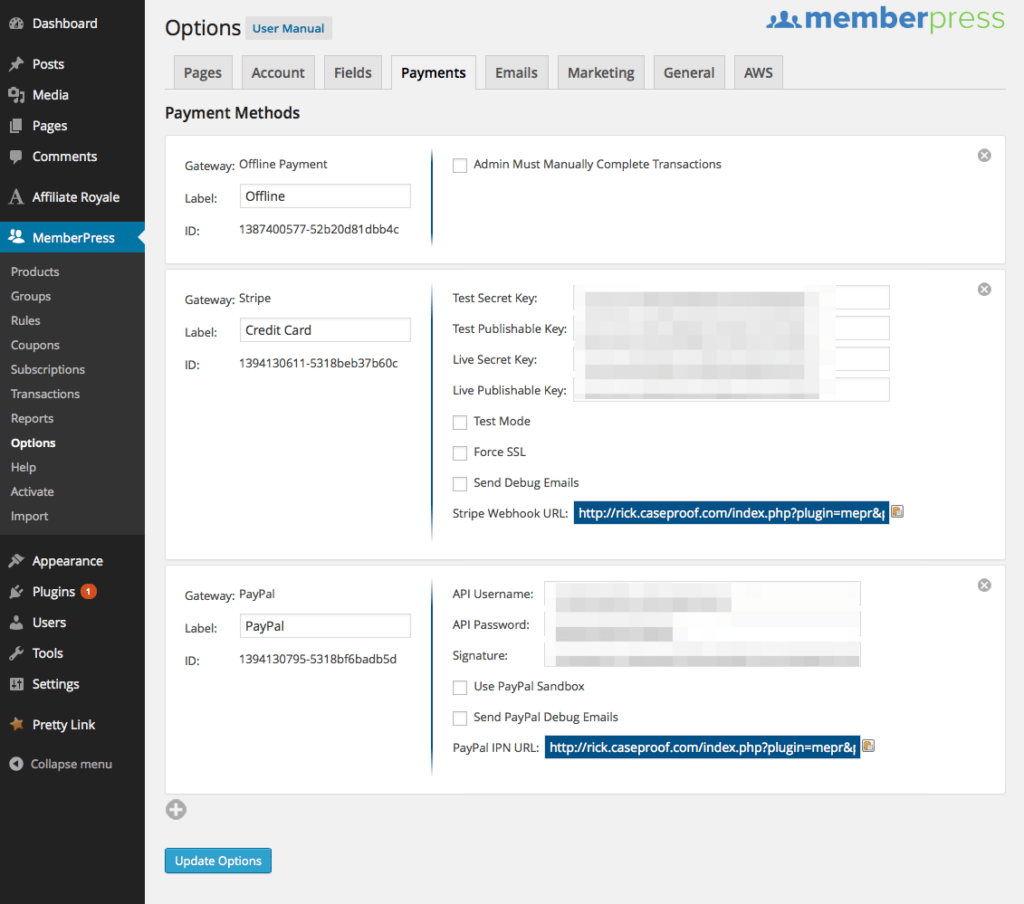1024x904 pixels.
Task: Switch to the Account tab
Action: pos(278,73)
